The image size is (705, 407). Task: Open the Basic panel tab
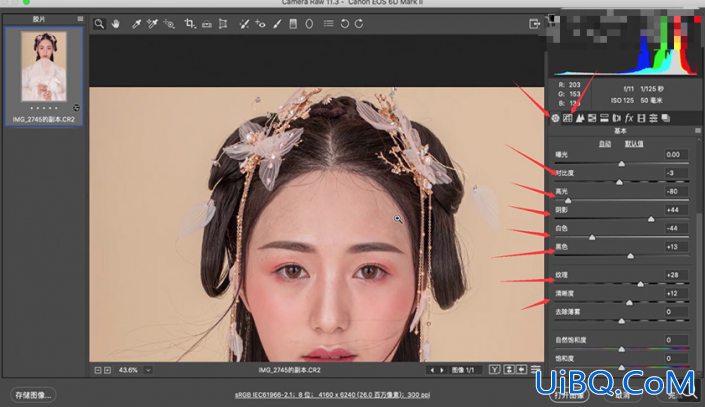coord(555,118)
